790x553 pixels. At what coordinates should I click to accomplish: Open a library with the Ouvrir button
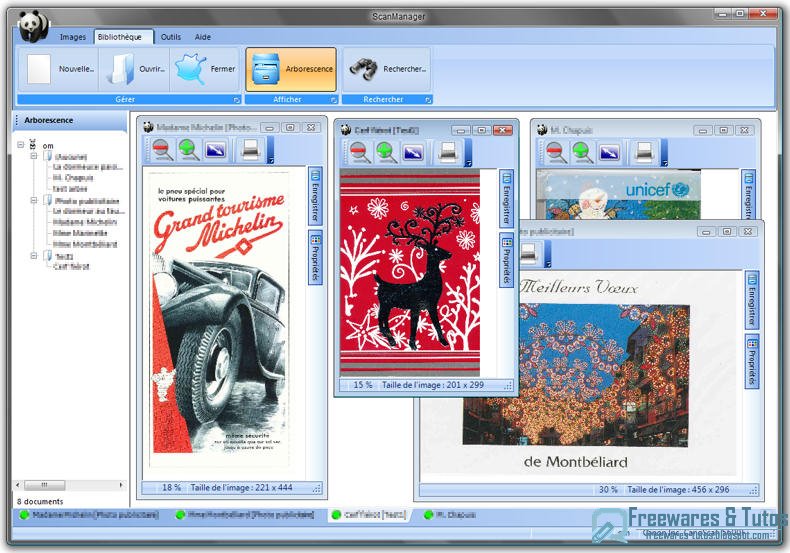pos(135,69)
